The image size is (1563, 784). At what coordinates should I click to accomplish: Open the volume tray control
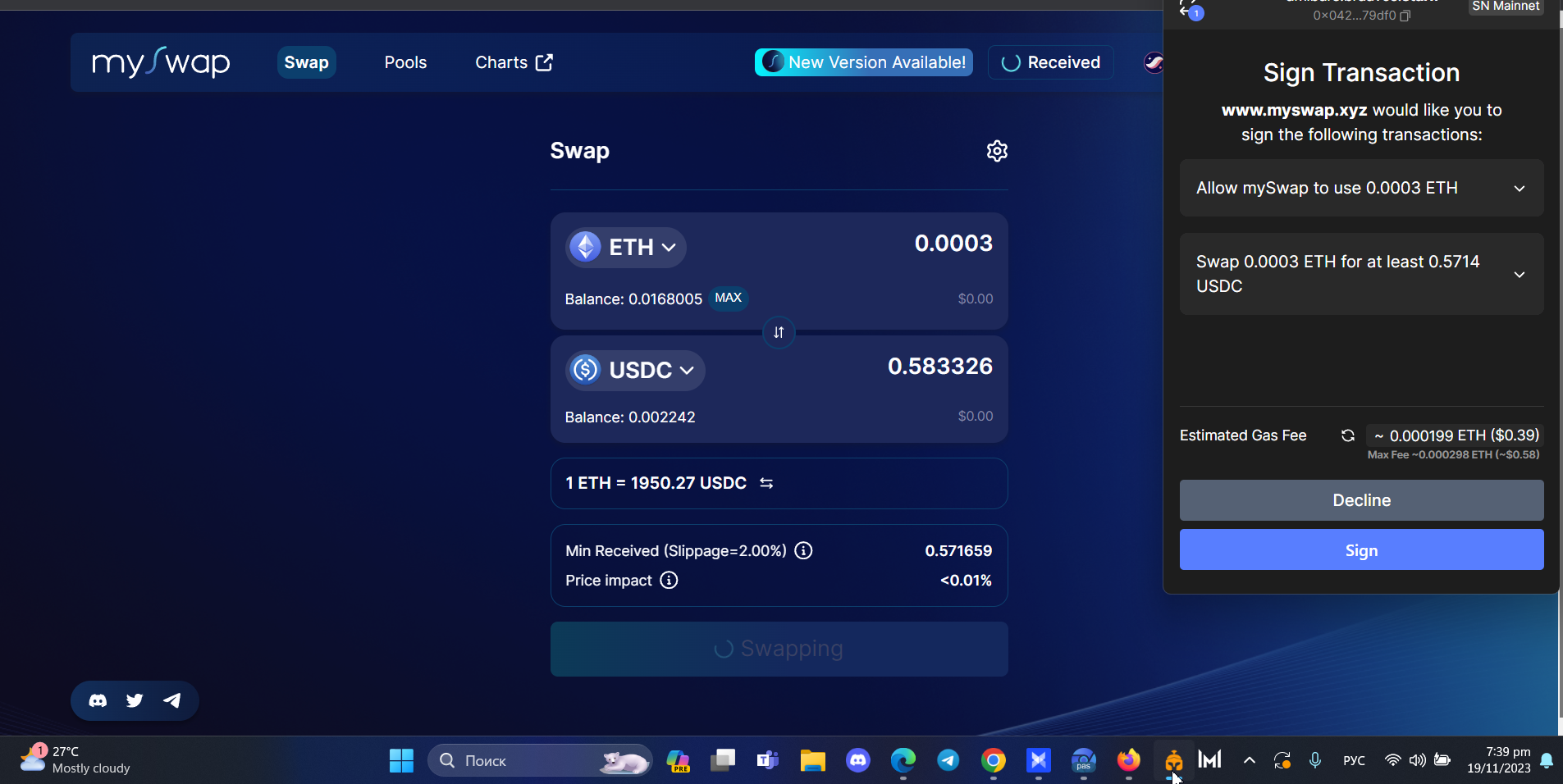click(x=1418, y=761)
